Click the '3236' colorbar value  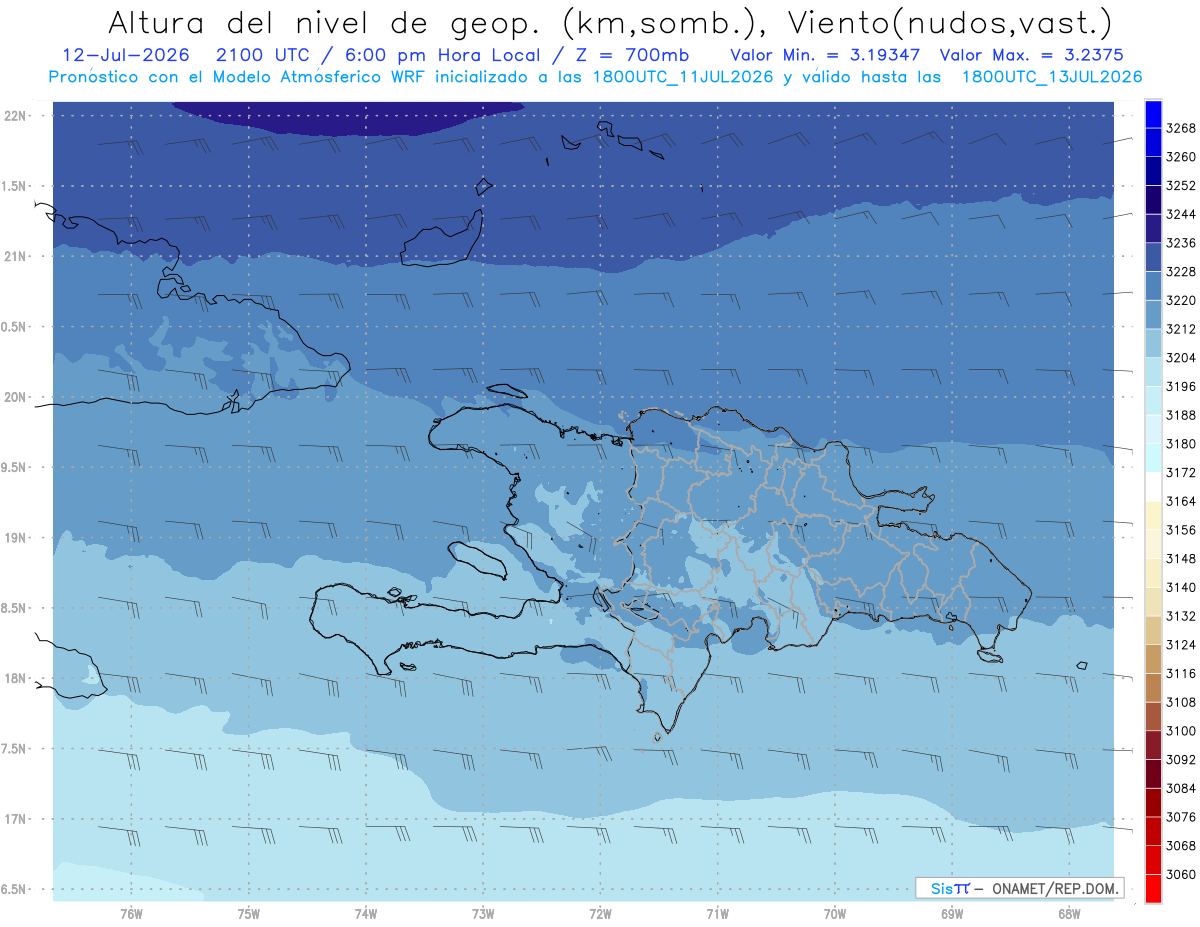1181,243
